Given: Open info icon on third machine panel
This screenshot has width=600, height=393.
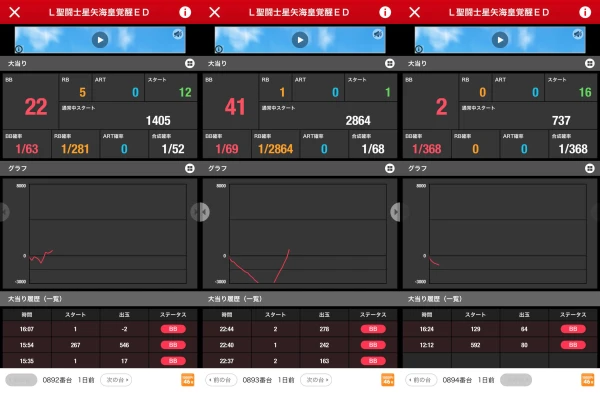Looking at the screenshot, I should [585, 12].
